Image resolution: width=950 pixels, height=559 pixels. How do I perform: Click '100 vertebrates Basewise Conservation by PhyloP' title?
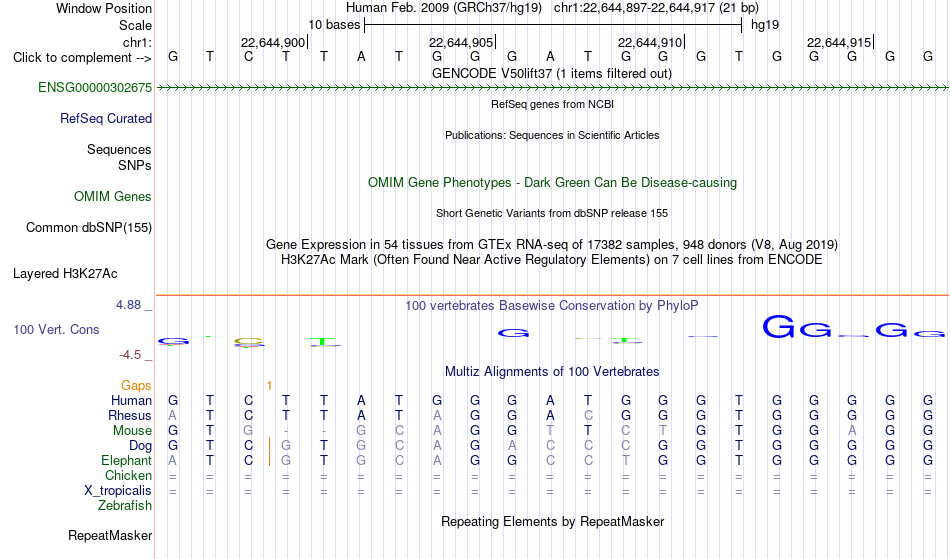coord(551,305)
